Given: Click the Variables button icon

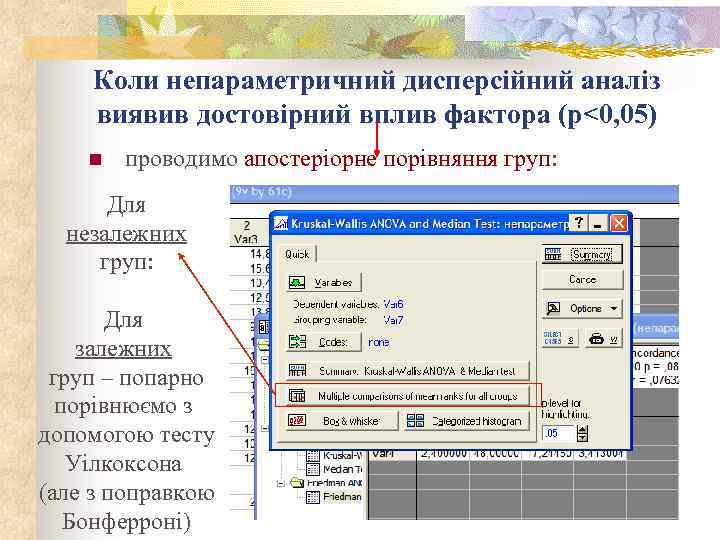Looking at the screenshot, I should click(297, 282).
